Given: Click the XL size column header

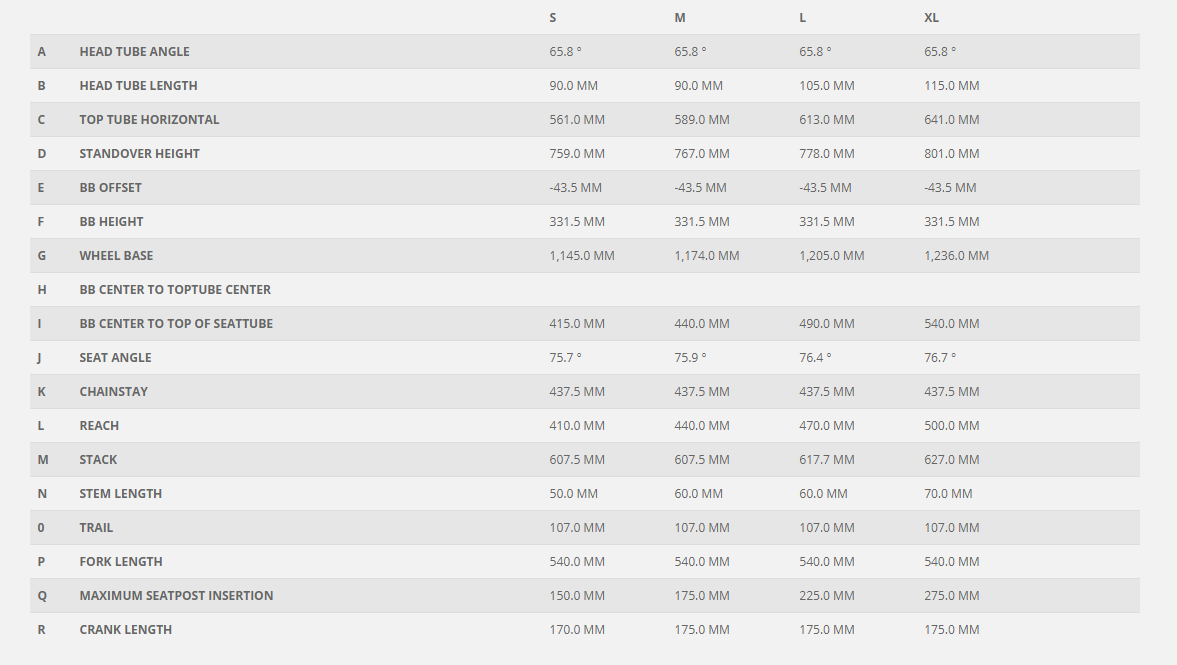Looking at the screenshot, I should click(x=932, y=18).
